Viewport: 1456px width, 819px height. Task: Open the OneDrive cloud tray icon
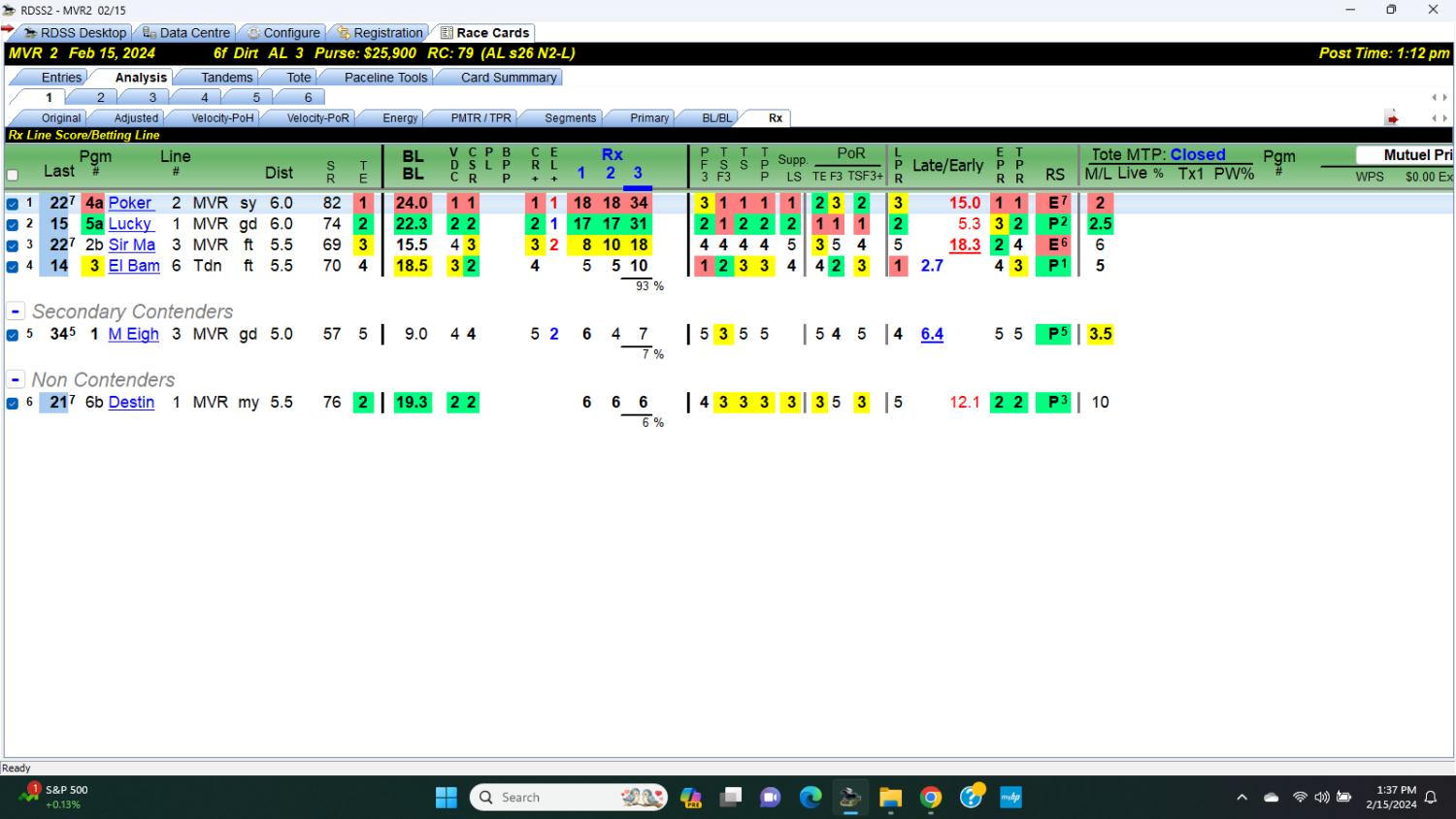pos(1272,798)
